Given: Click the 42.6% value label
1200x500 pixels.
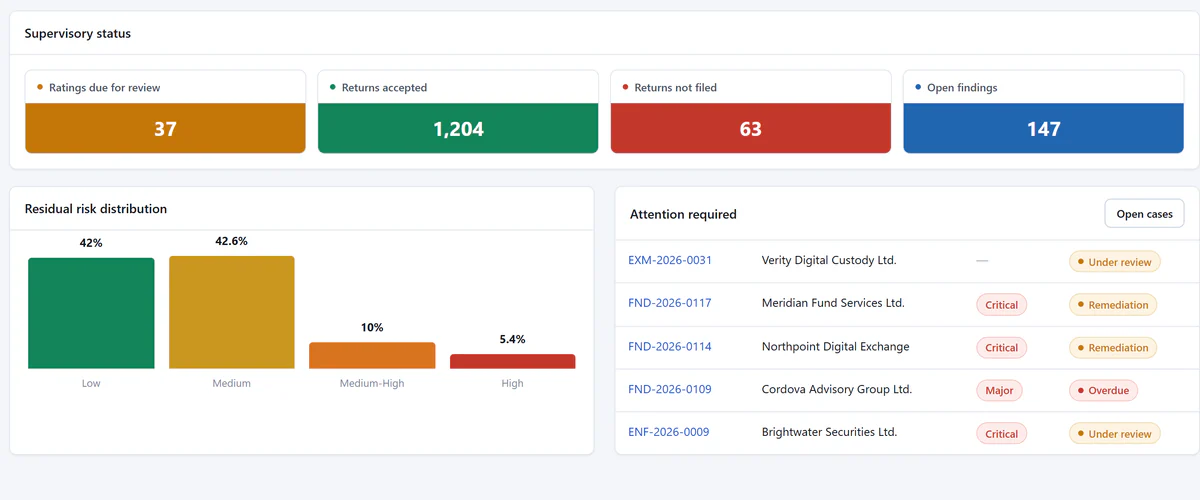Looking at the screenshot, I should [232, 241].
